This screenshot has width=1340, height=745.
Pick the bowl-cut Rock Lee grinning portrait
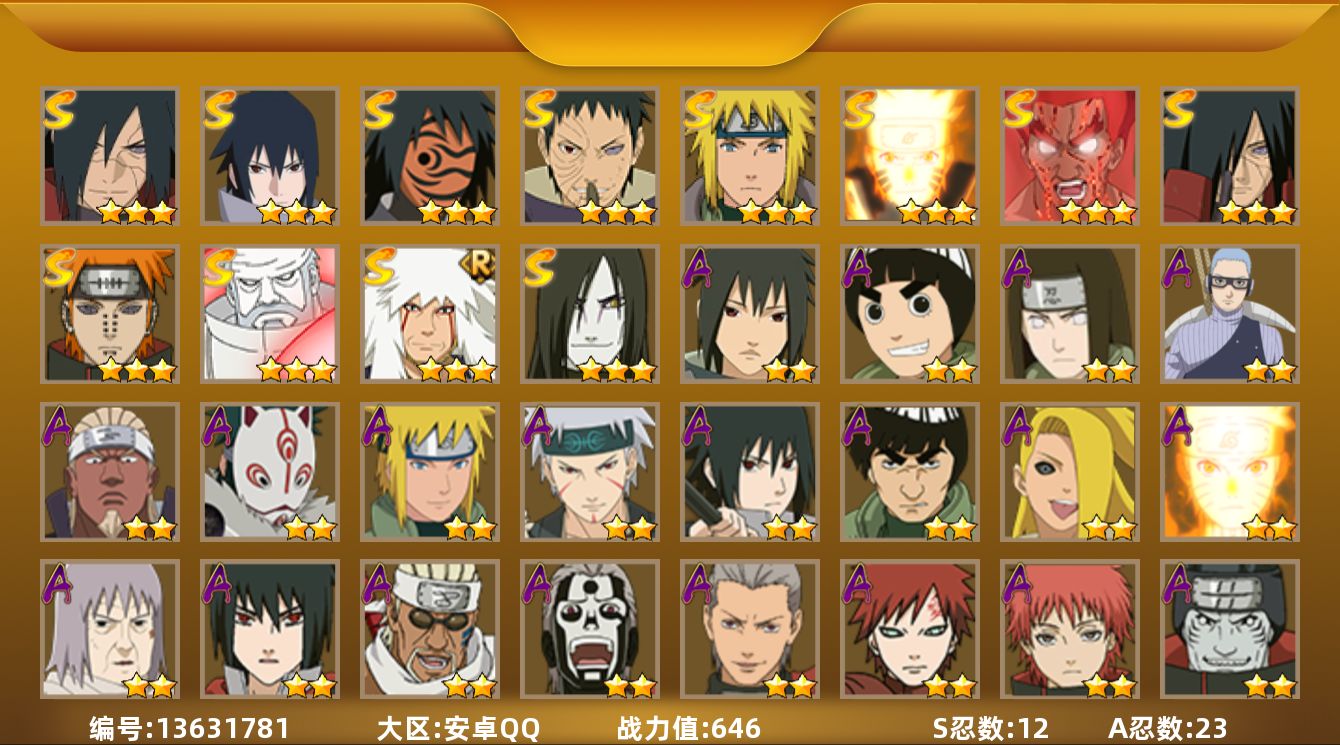pos(909,314)
